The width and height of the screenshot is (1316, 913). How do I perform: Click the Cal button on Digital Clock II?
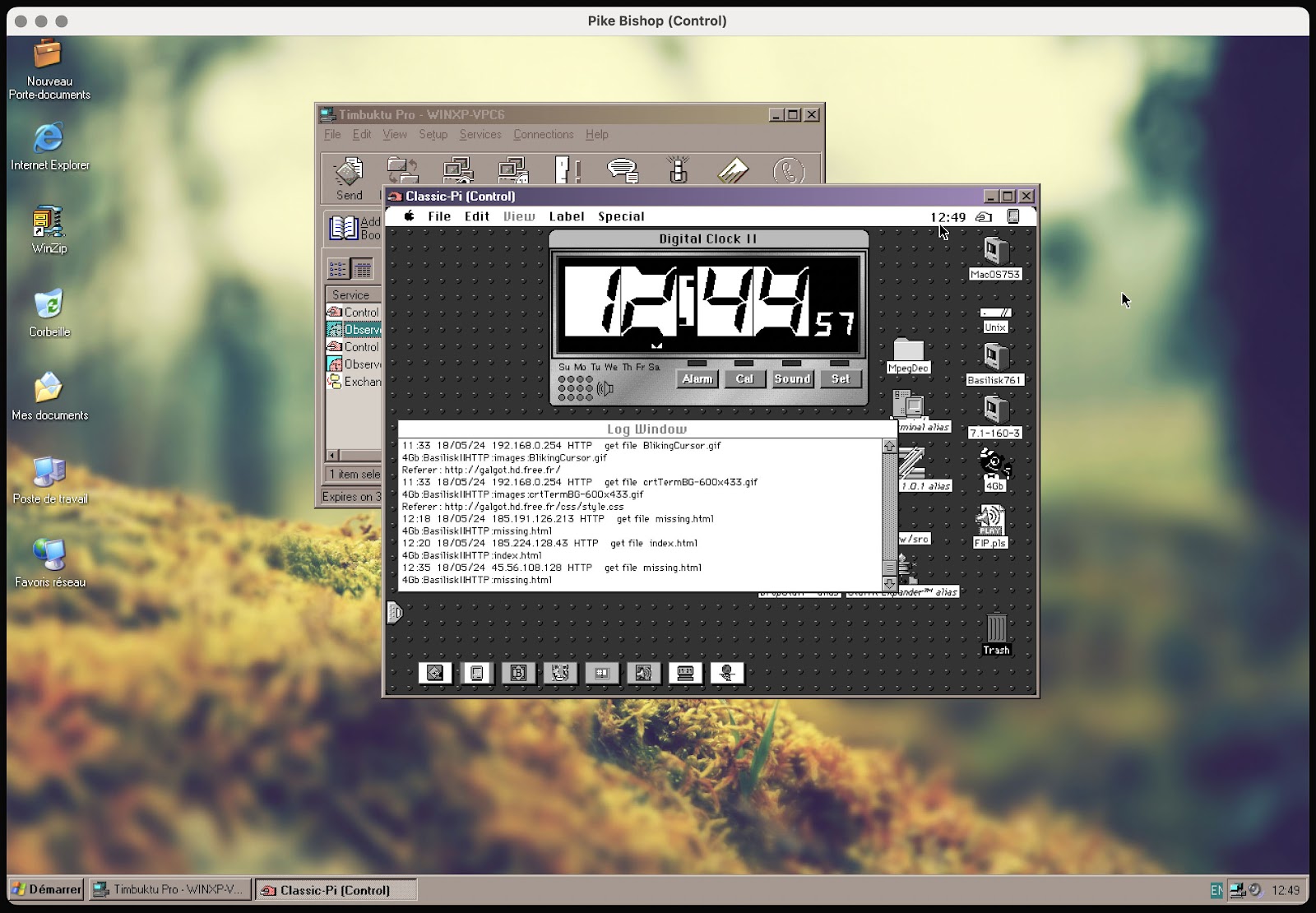tap(744, 378)
